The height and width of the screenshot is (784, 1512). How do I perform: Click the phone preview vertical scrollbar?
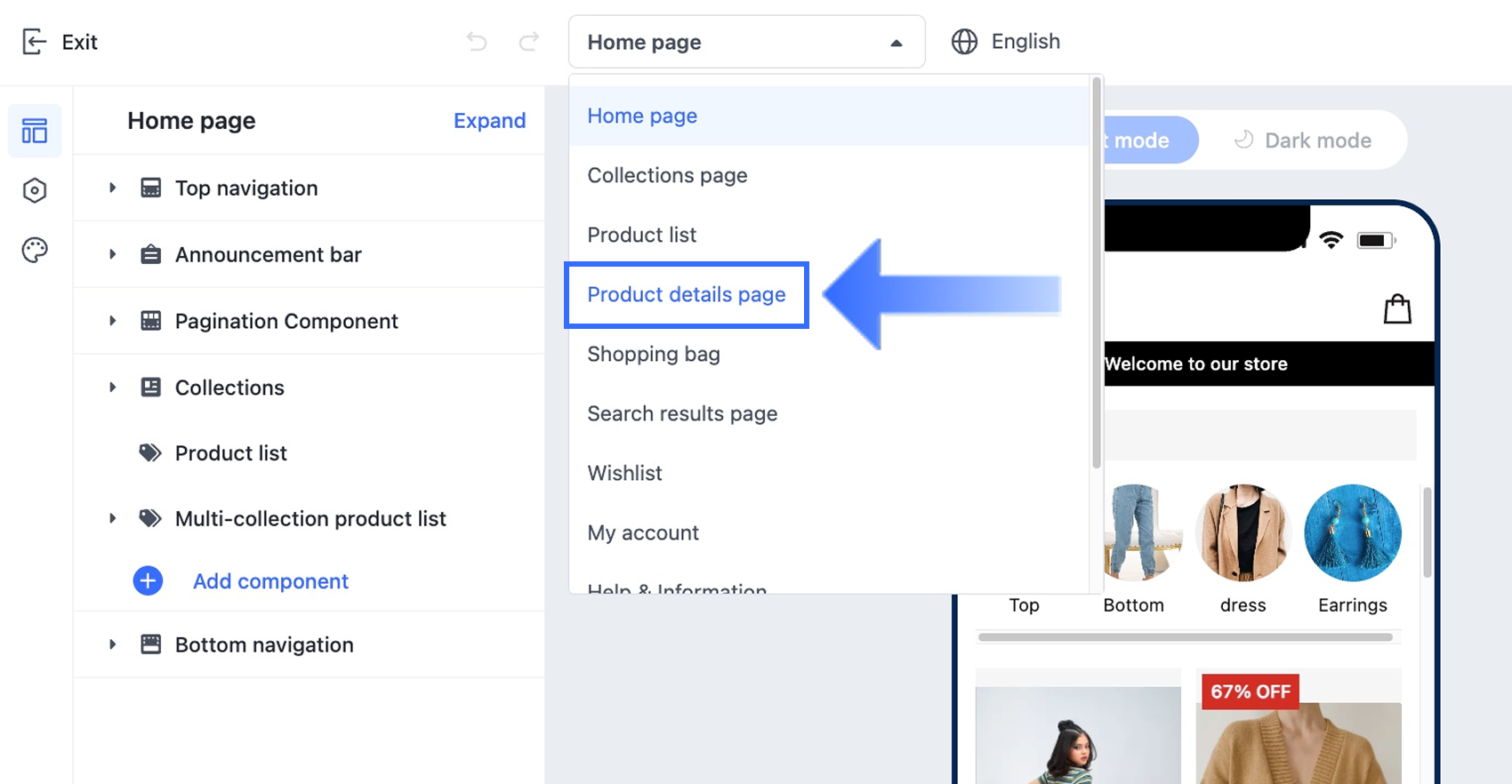tap(1428, 532)
